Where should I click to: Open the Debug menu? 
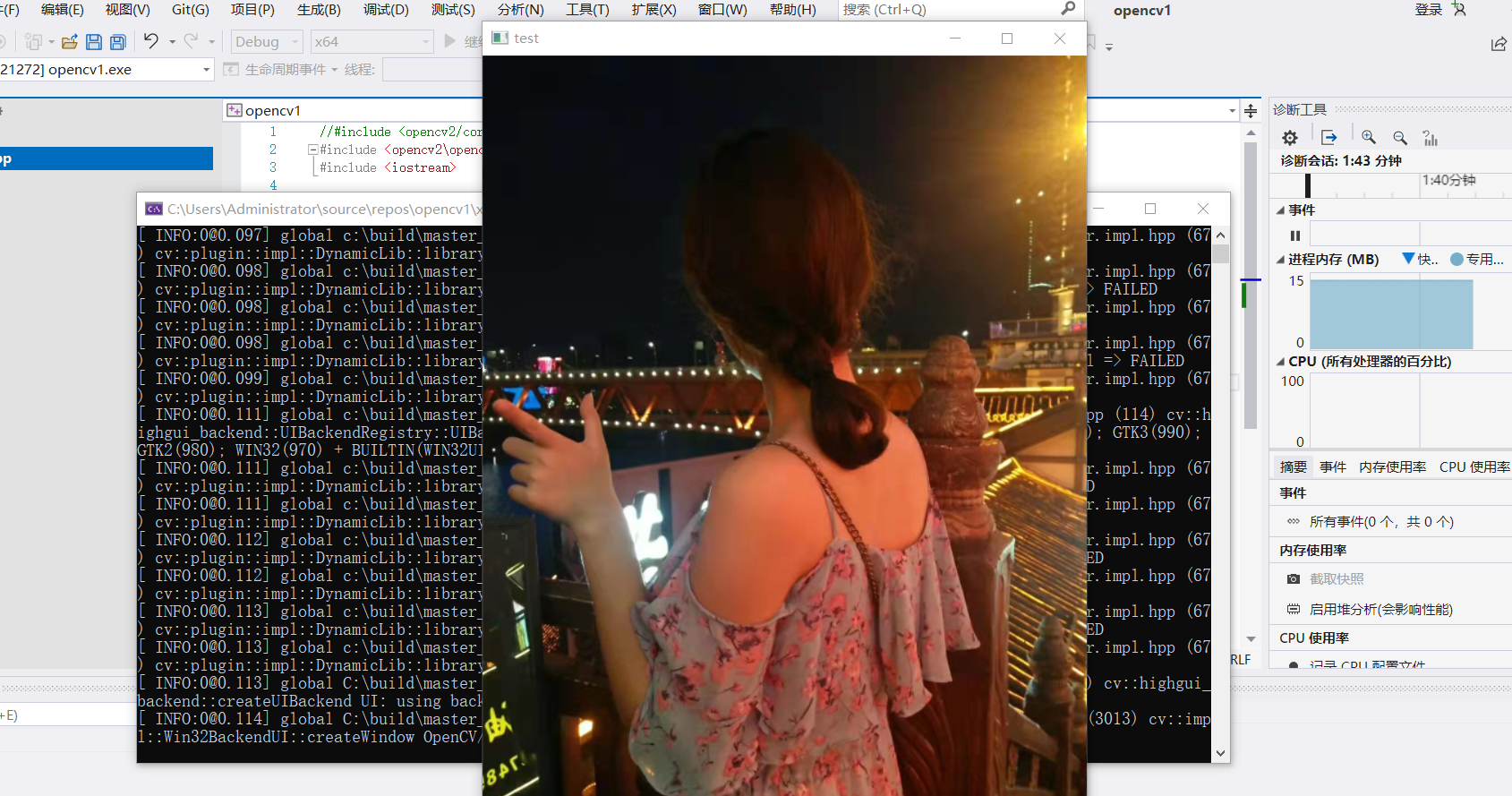point(386,10)
